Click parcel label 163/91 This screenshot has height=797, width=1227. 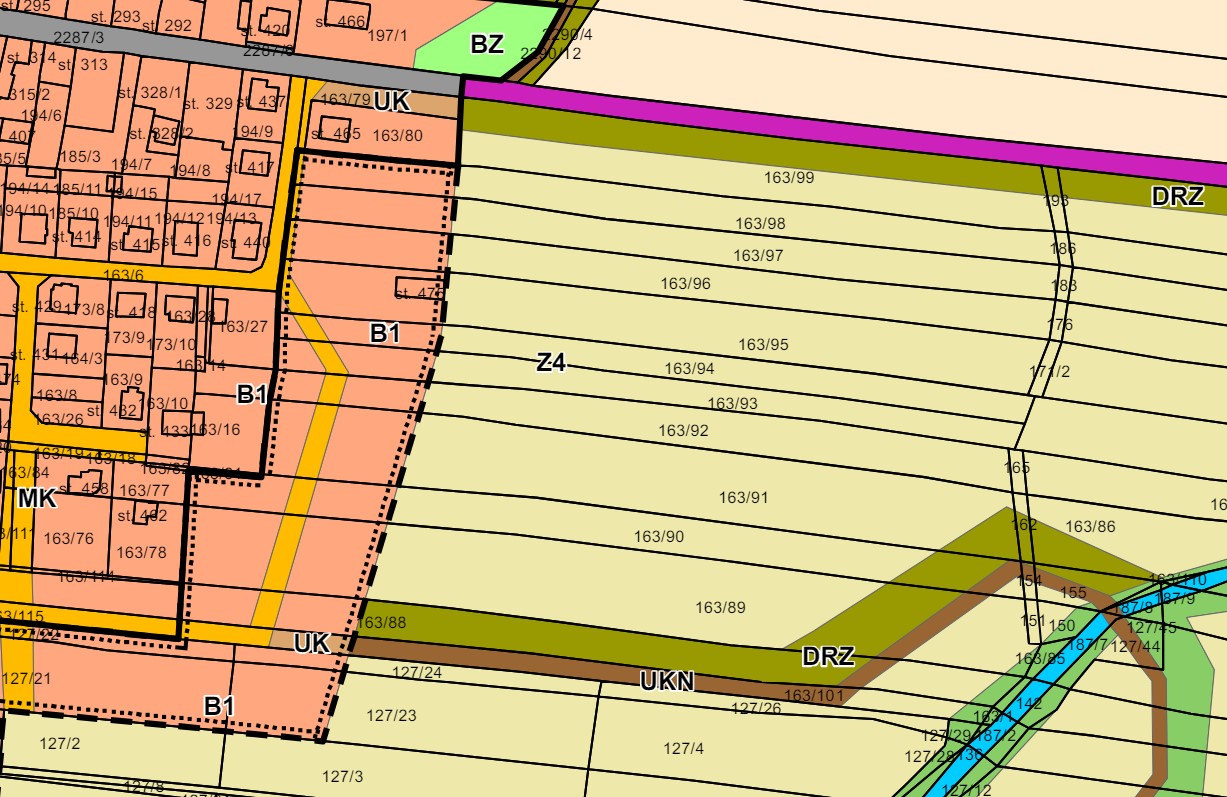coord(744,497)
